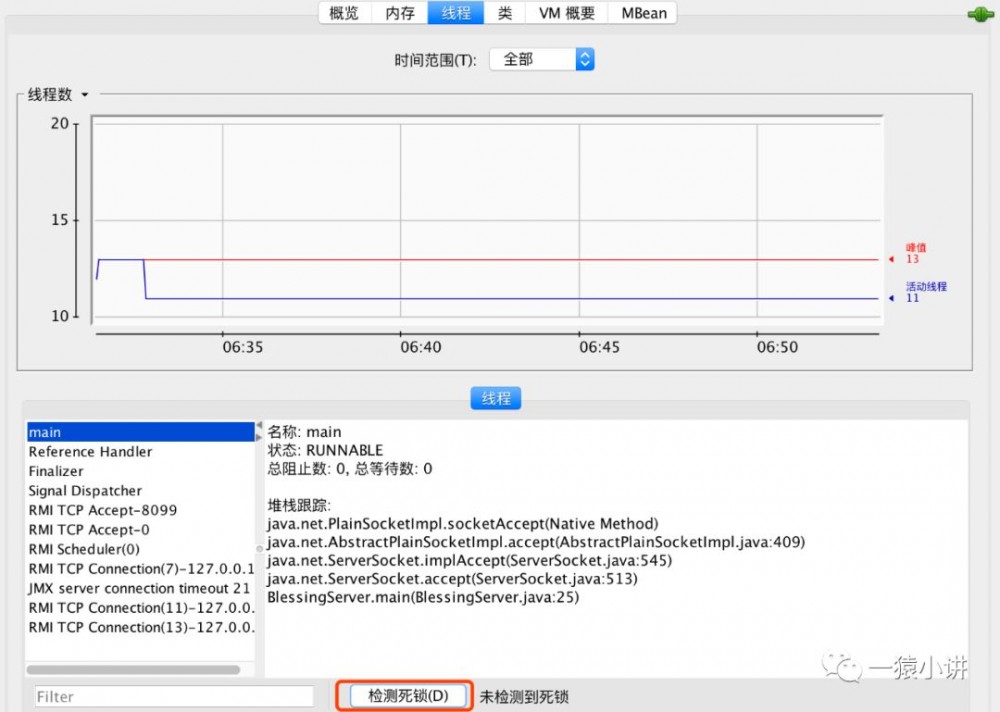
Task: Switch to the 内存 tab
Action: point(399,13)
